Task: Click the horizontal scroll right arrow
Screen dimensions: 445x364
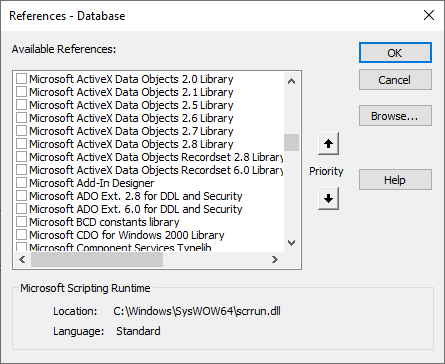Action: [275, 259]
